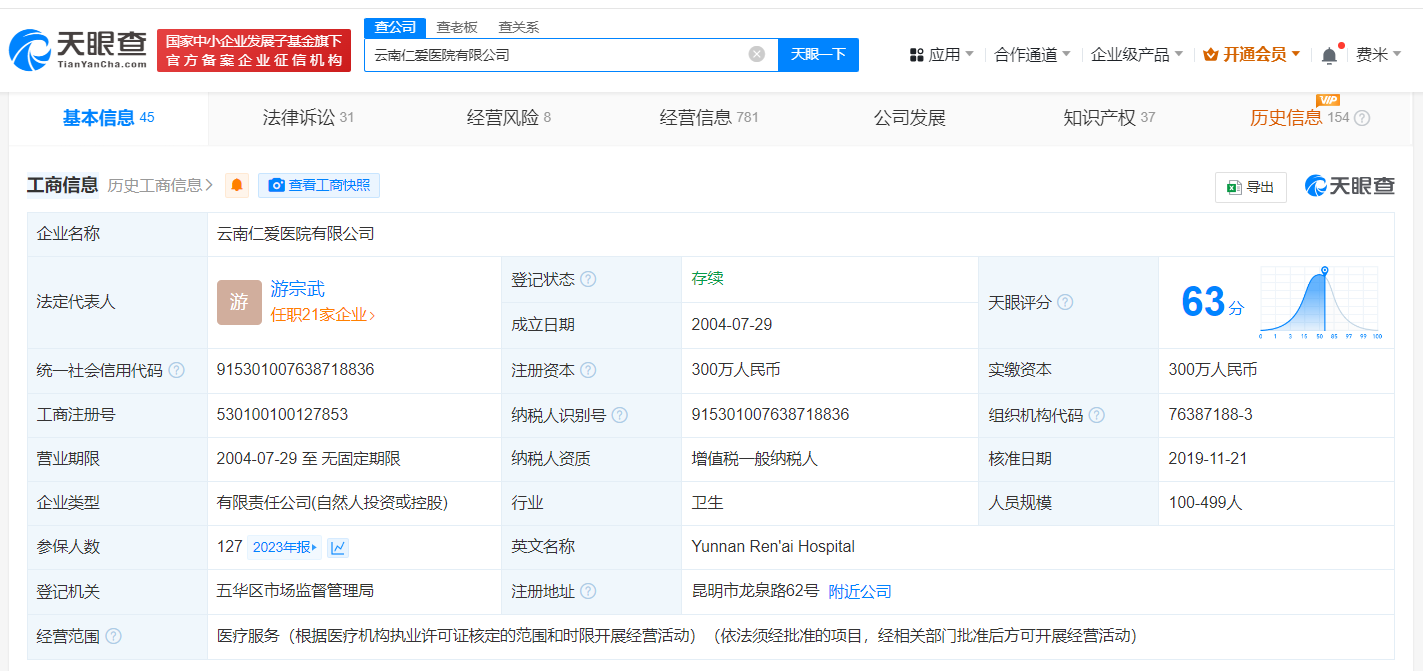Viewport: 1423px width, 671px height.
Task: Click the orange alert bell beside 历史工商信息
Action: tap(237, 185)
